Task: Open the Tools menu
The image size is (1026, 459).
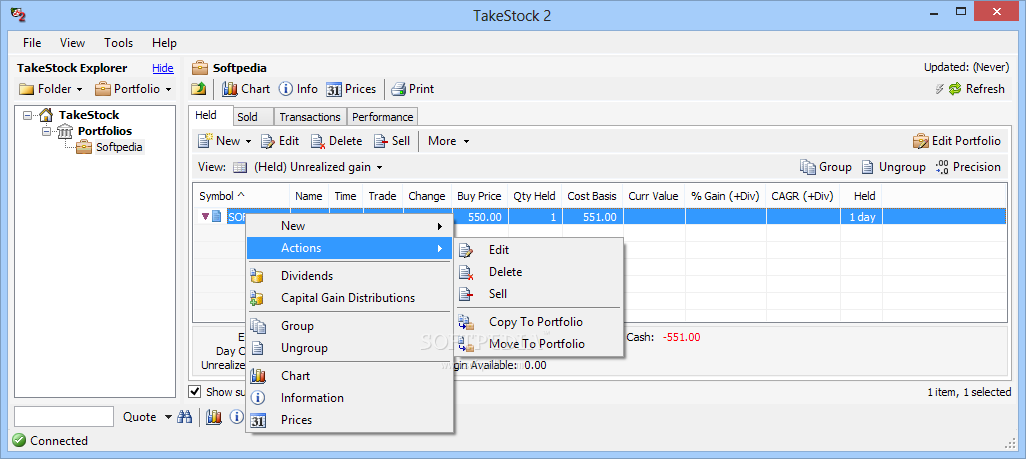Action: [118, 43]
